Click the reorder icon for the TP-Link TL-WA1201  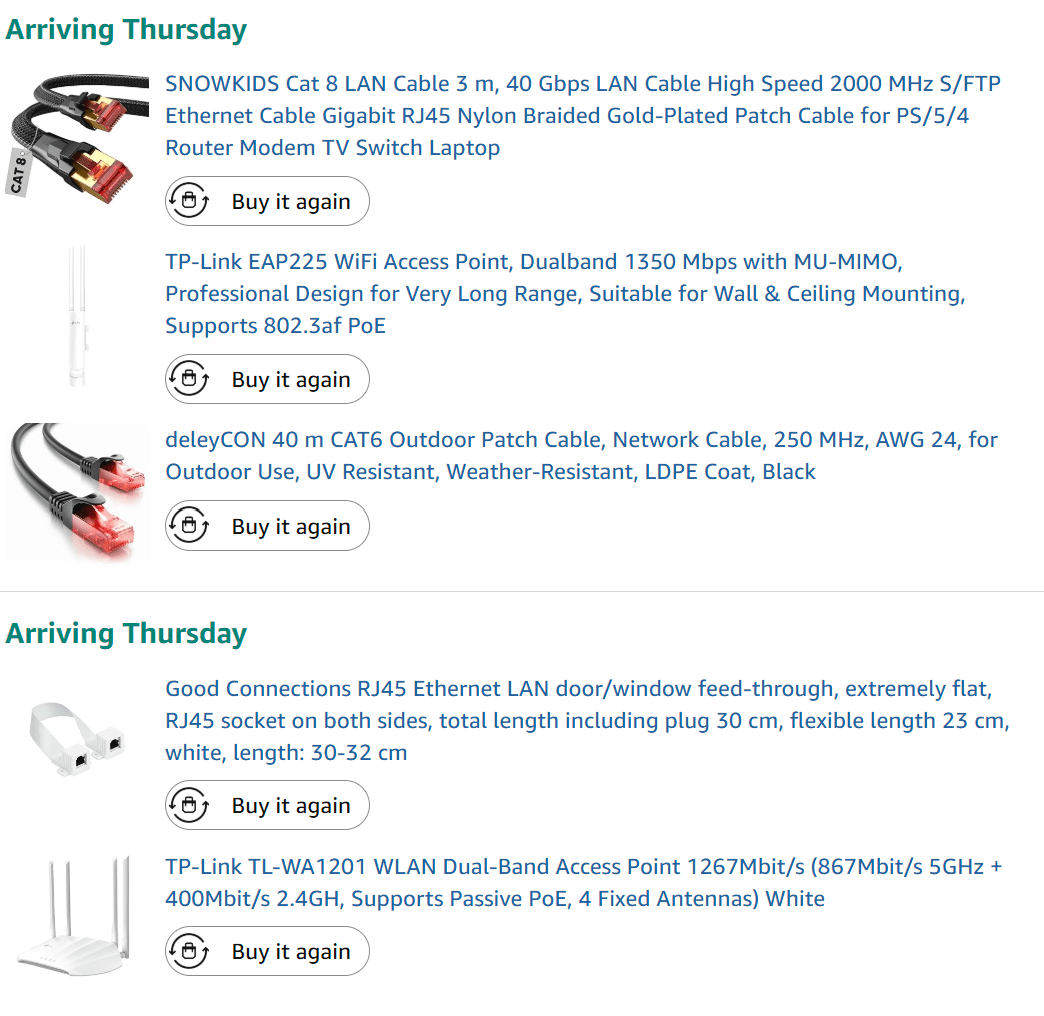point(189,951)
